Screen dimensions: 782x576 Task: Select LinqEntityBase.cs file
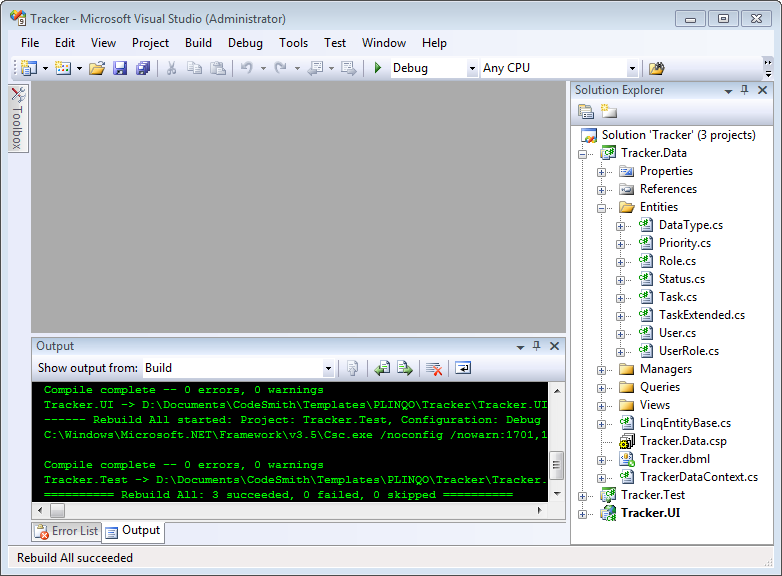click(x=685, y=423)
